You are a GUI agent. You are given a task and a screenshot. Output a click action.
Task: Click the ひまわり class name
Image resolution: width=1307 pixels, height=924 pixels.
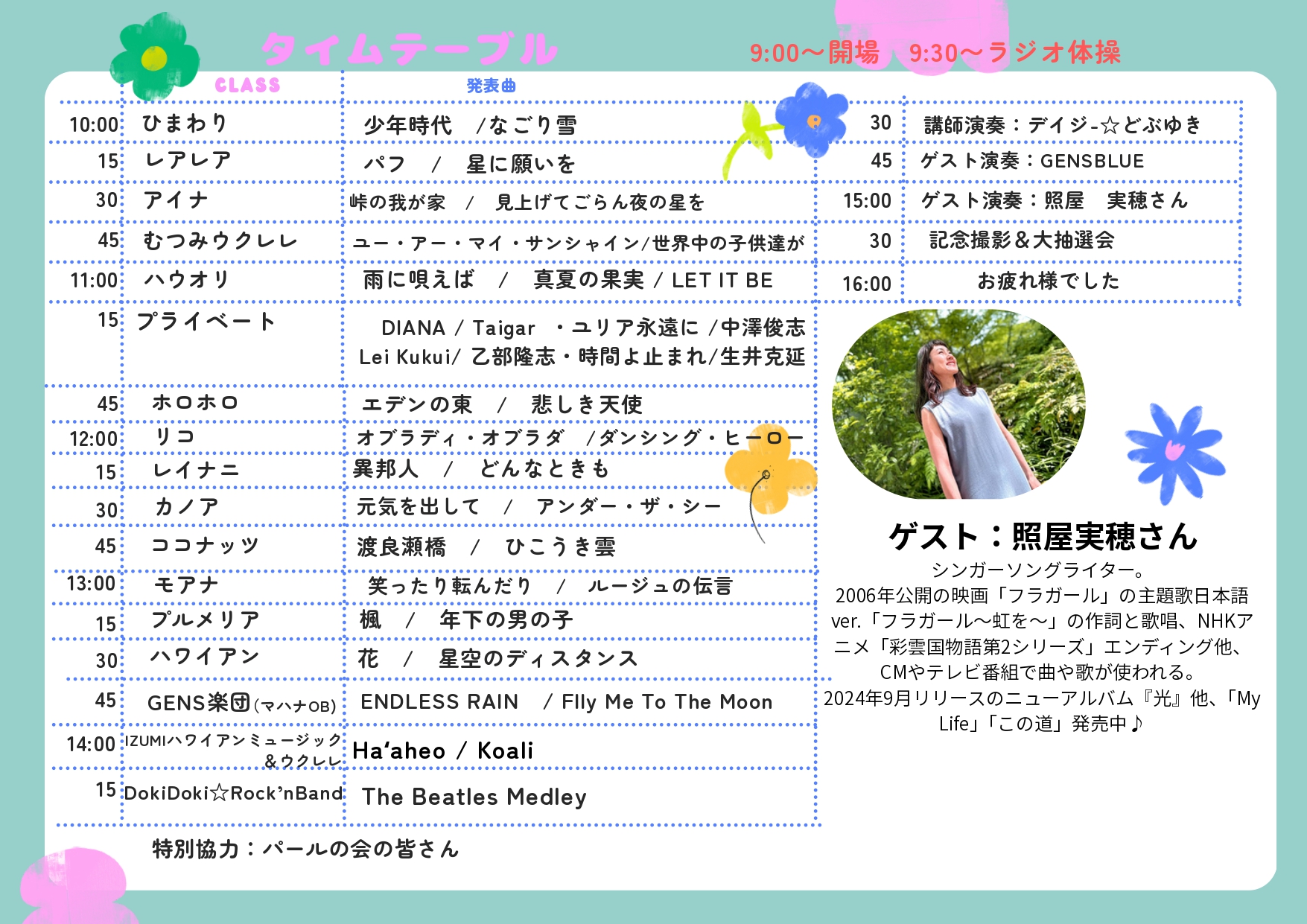pos(185,123)
